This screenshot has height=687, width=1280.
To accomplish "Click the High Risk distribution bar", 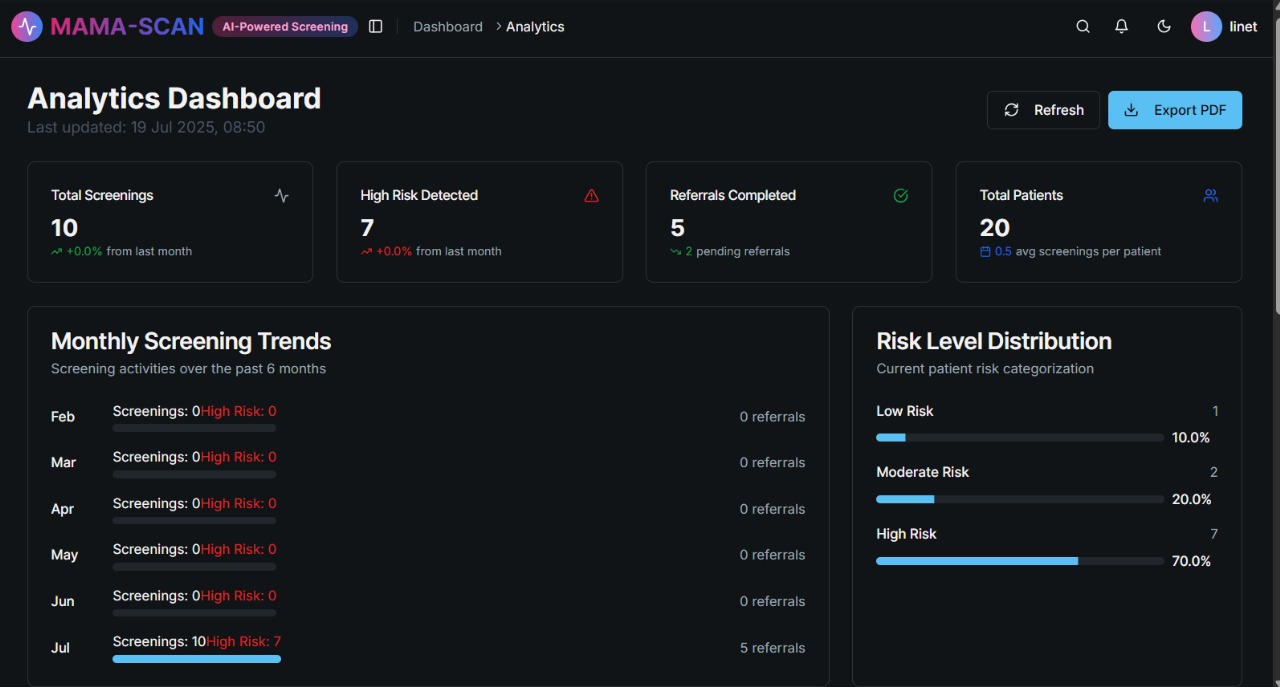I will pyautogui.click(x=1020, y=561).
